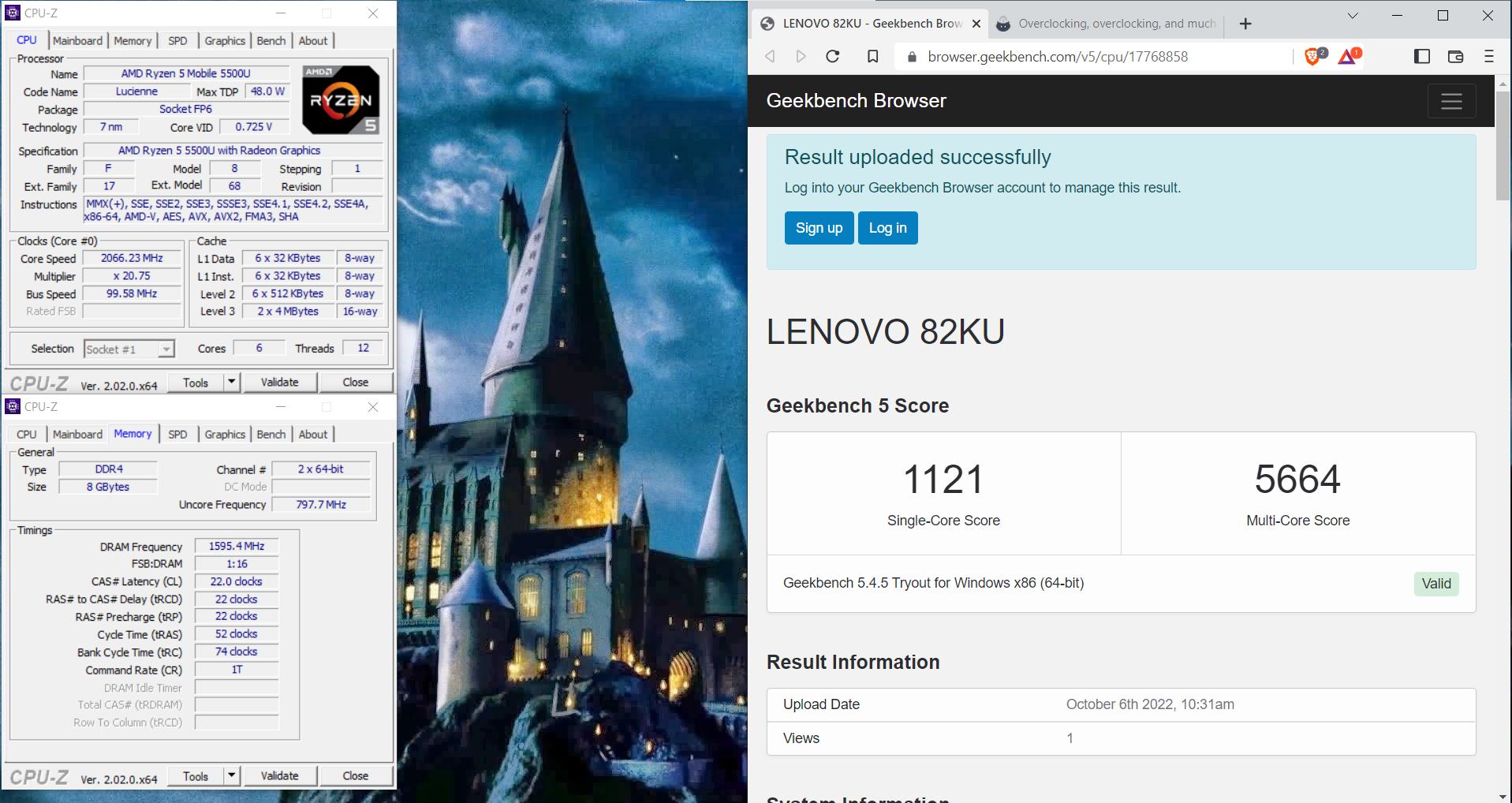
Task: Open a new browser tab
Action: click(1245, 24)
